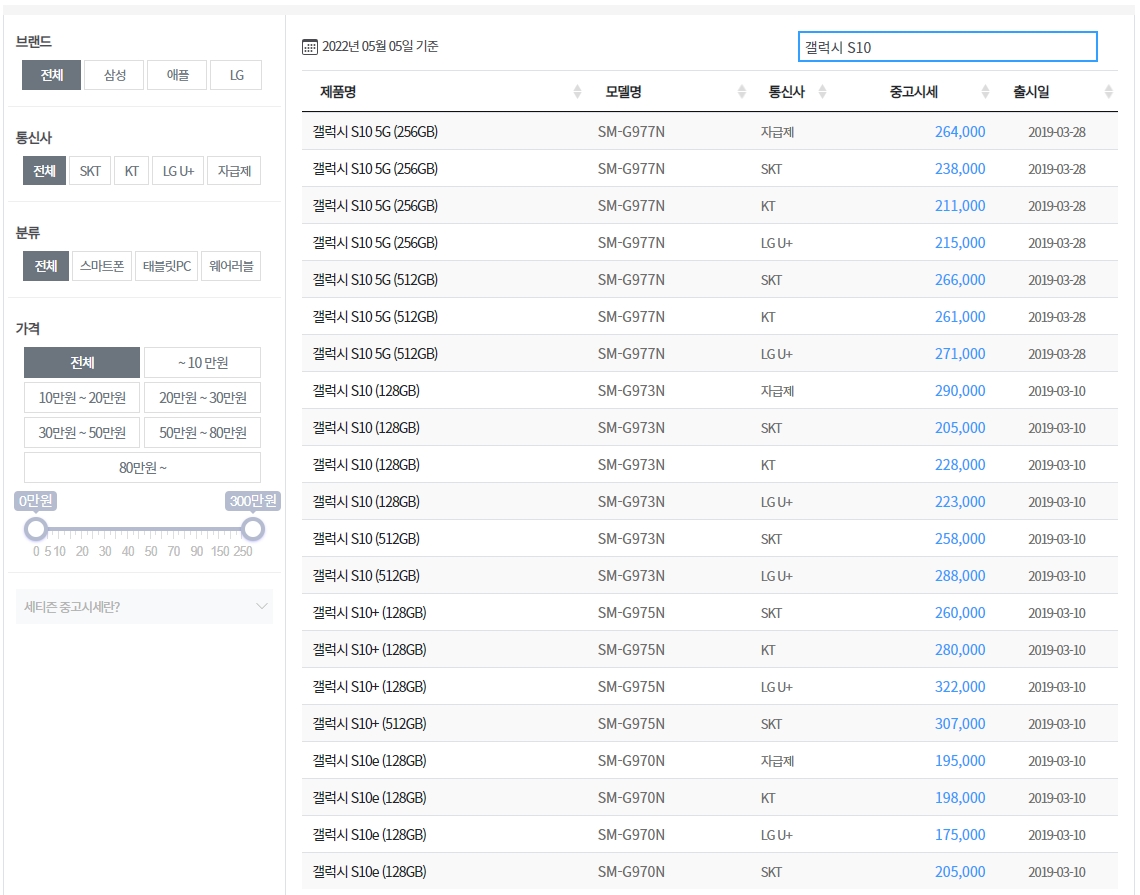Sort by 중고시세 column arrows

pyautogui.click(x=985, y=92)
